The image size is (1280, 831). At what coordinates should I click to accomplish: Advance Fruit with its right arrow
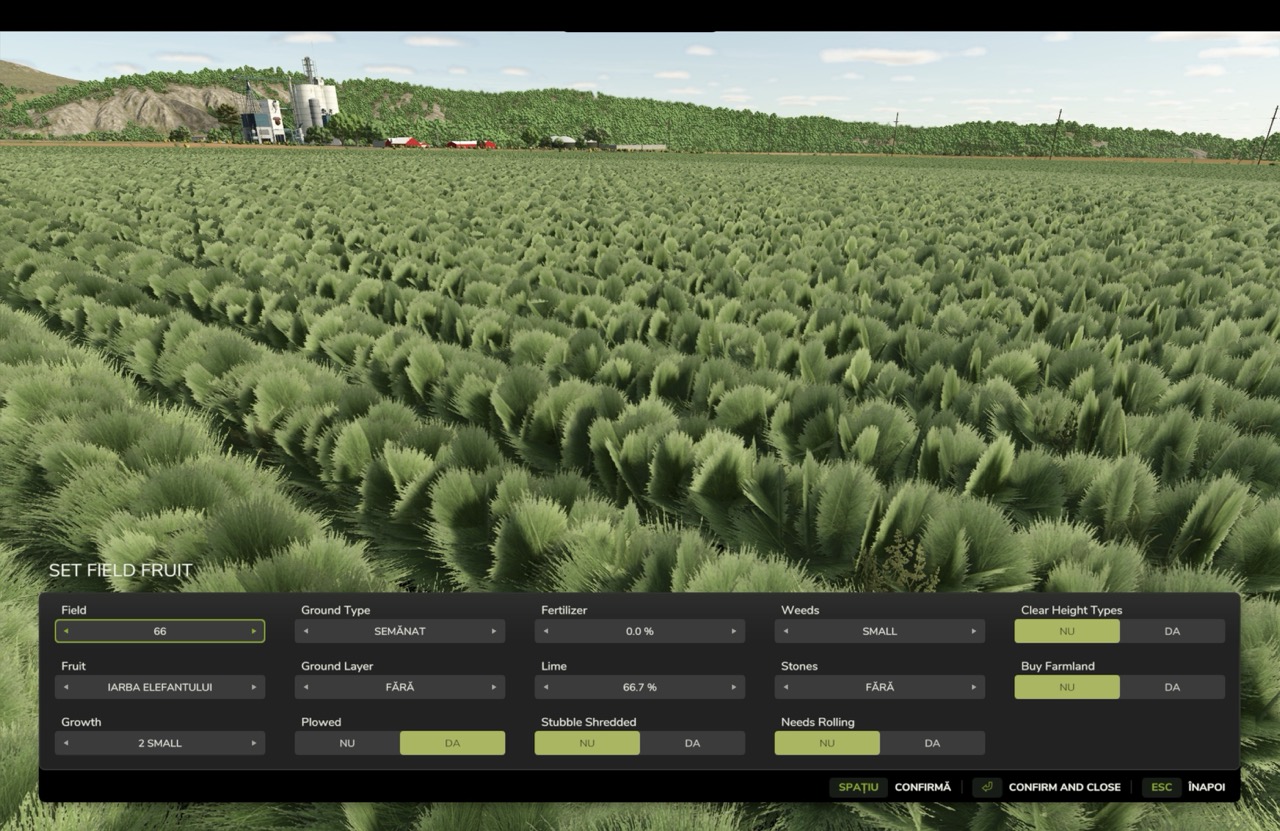tap(254, 687)
